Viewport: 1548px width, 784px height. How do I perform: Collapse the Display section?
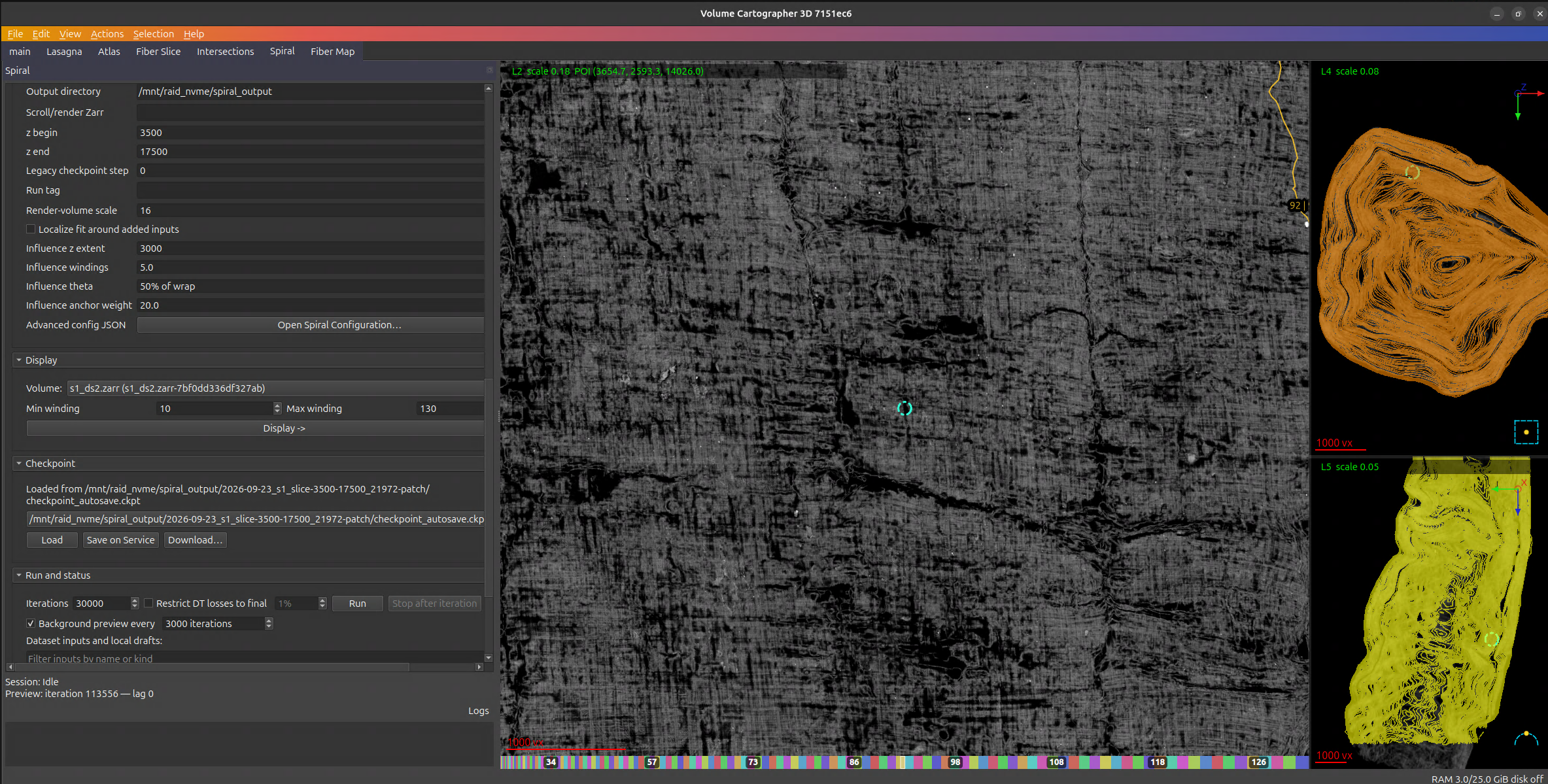[19, 360]
